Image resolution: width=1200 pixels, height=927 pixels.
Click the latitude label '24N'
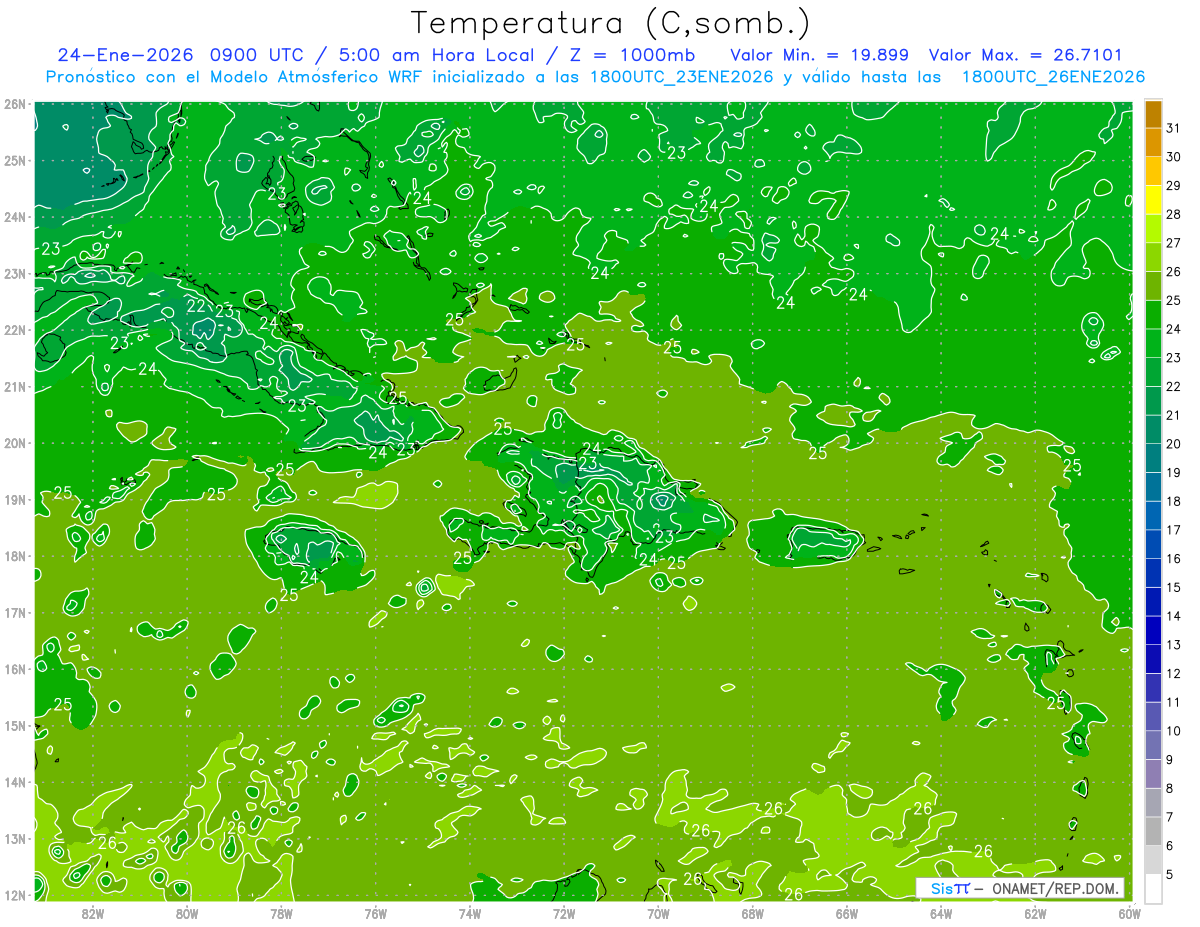(x=15, y=217)
